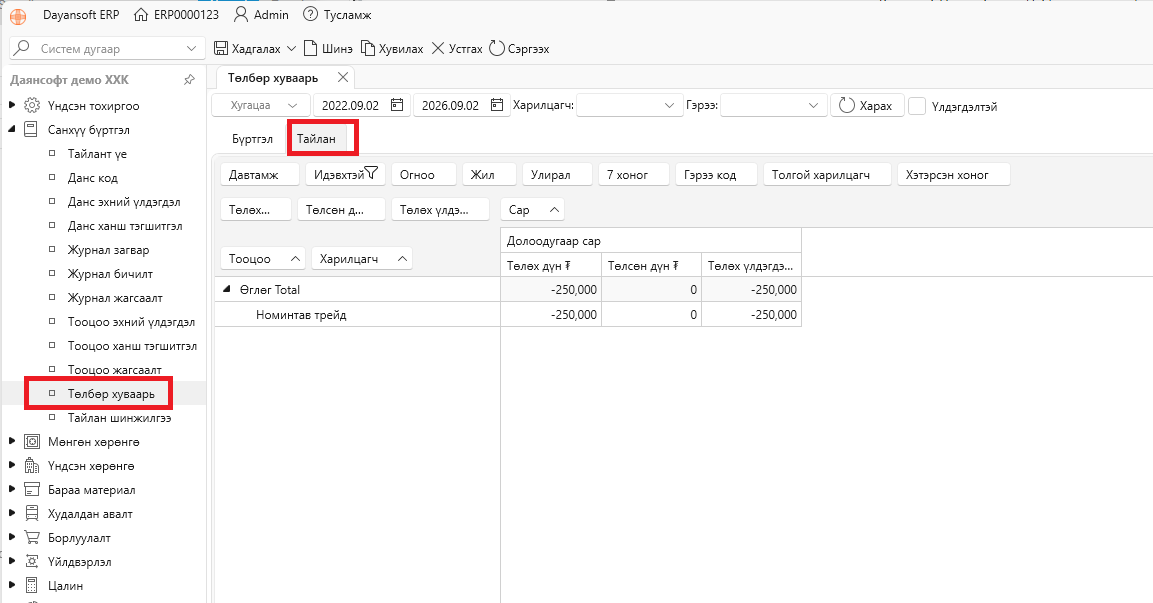Open Тусламж help
The height and width of the screenshot is (603, 1153).
[x=338, y=15]
